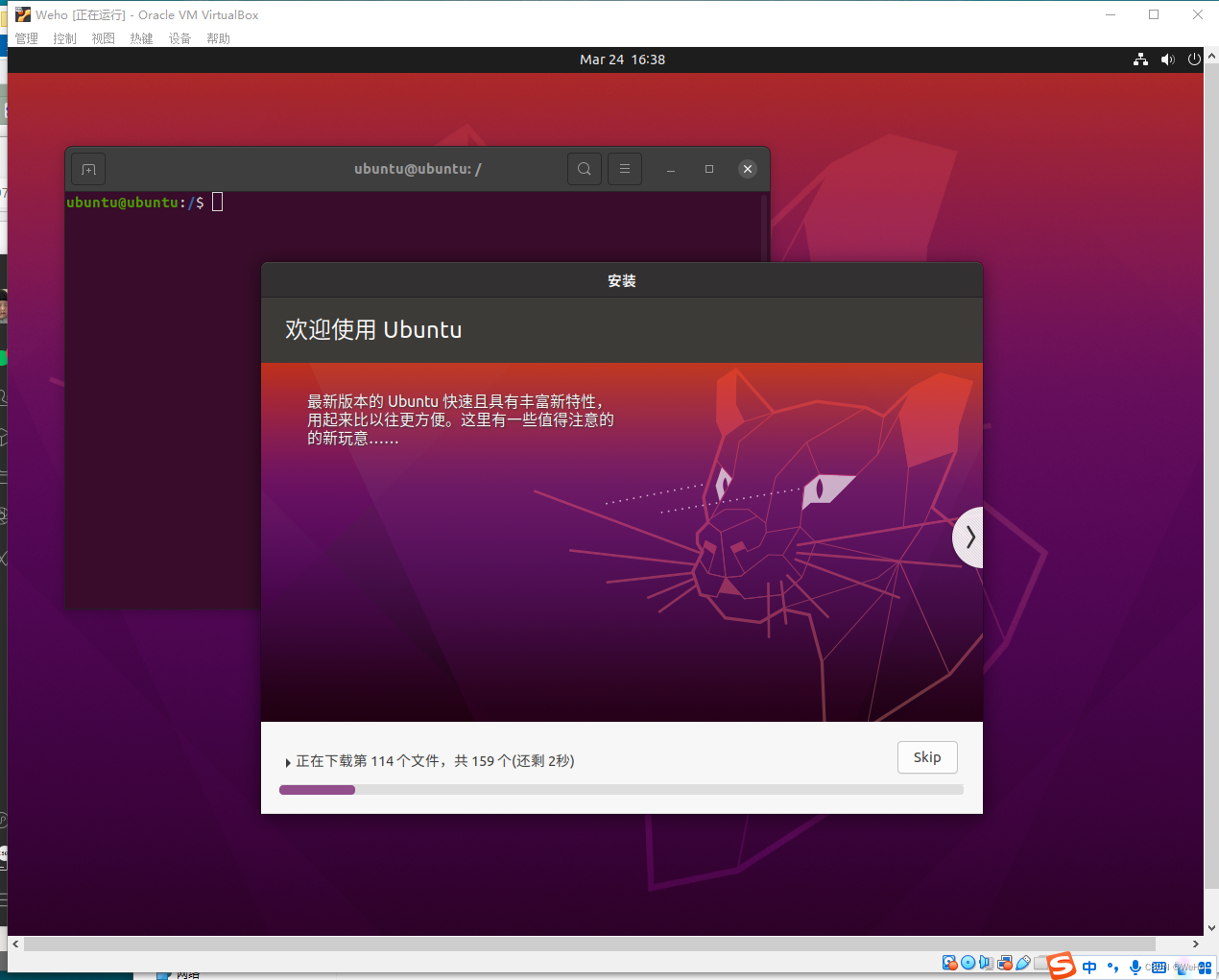Maximize the VirtualBox window

pos(1154,14)
